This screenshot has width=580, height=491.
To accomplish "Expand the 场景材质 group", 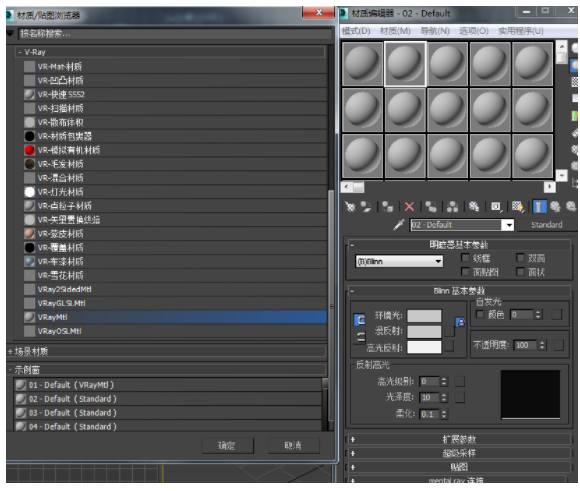I will coord(10,352).
